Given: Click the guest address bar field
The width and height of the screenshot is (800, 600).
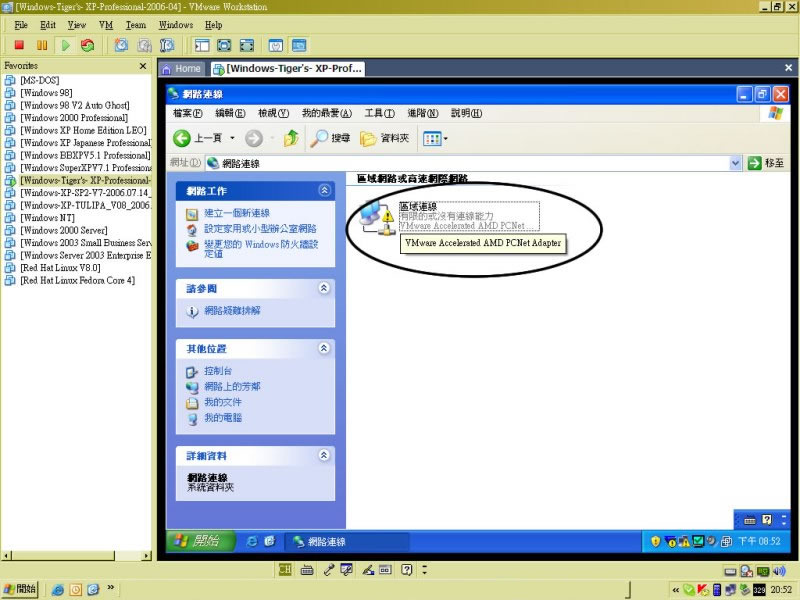Looking at the screenshot, I should point(467,163).
